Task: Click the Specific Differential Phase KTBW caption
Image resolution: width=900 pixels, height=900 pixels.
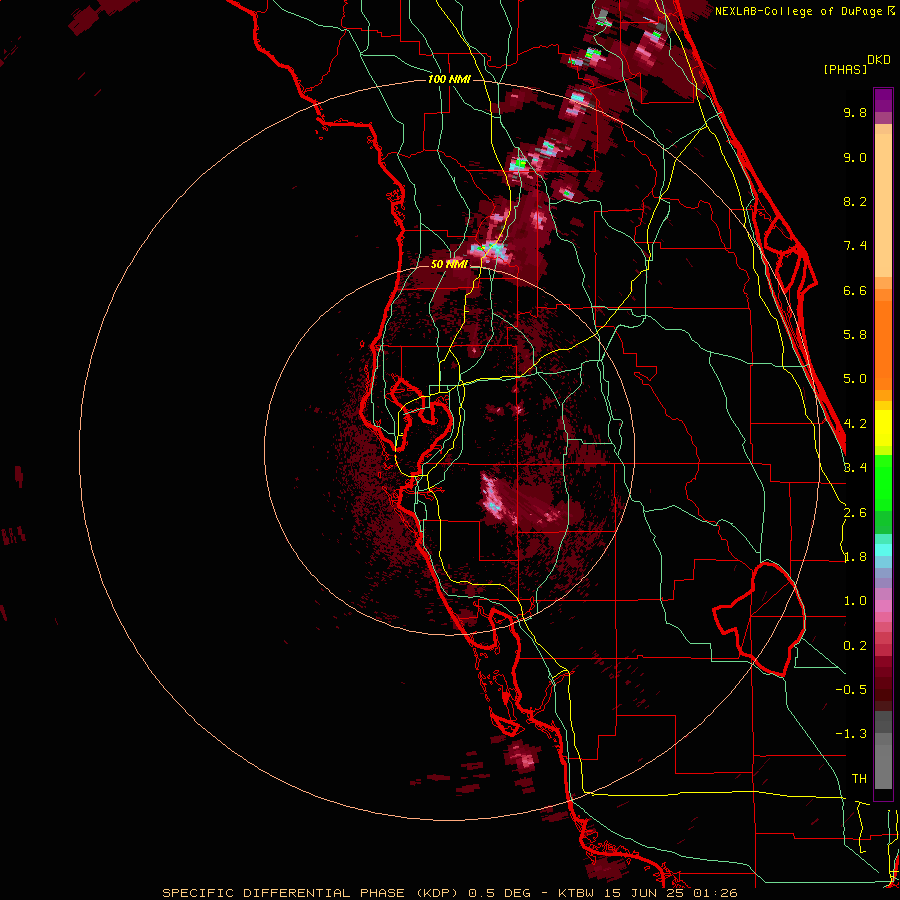Action: pos(450,893)
